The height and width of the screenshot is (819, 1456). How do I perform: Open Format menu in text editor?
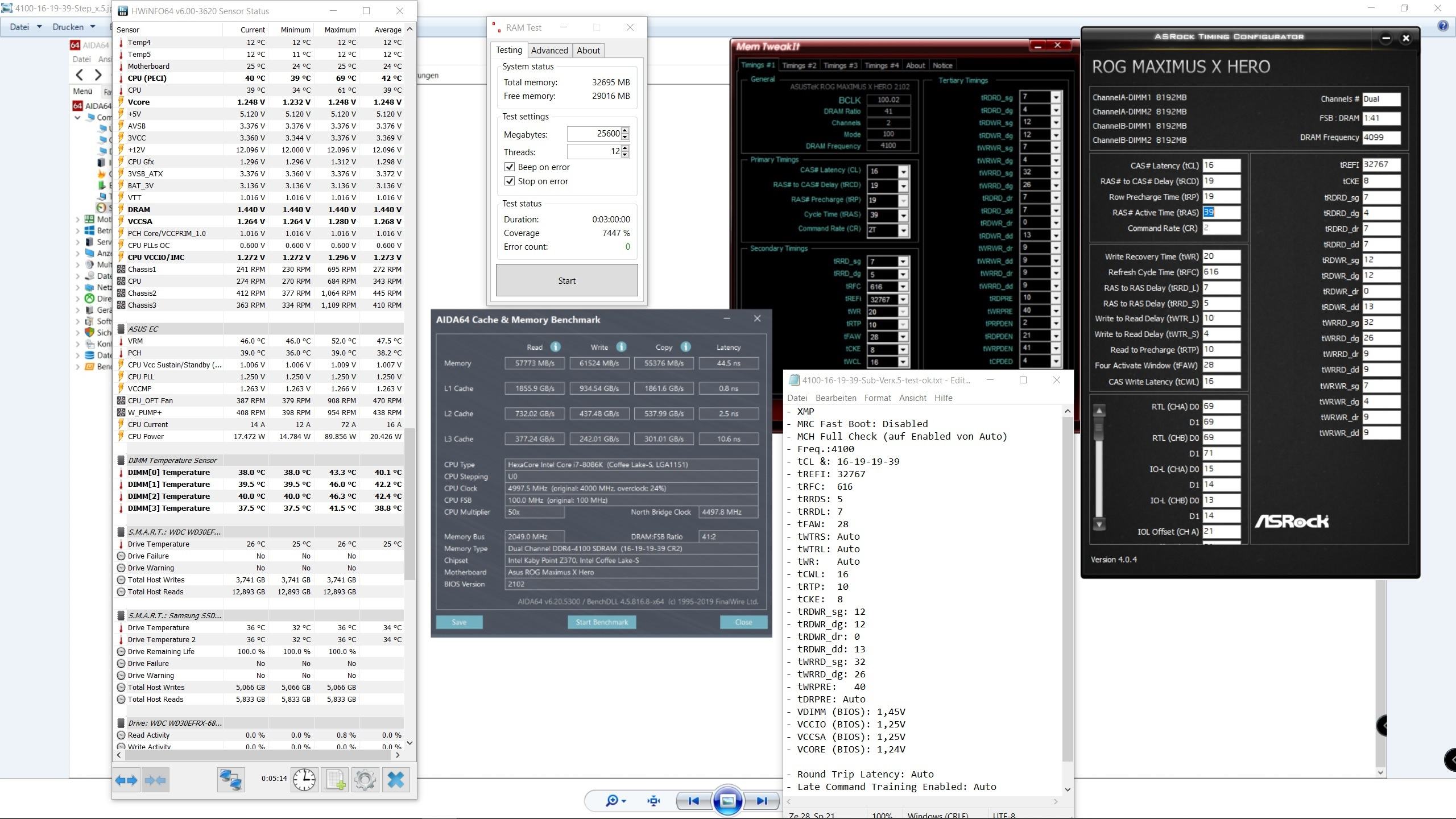click(x=878, y=398)
